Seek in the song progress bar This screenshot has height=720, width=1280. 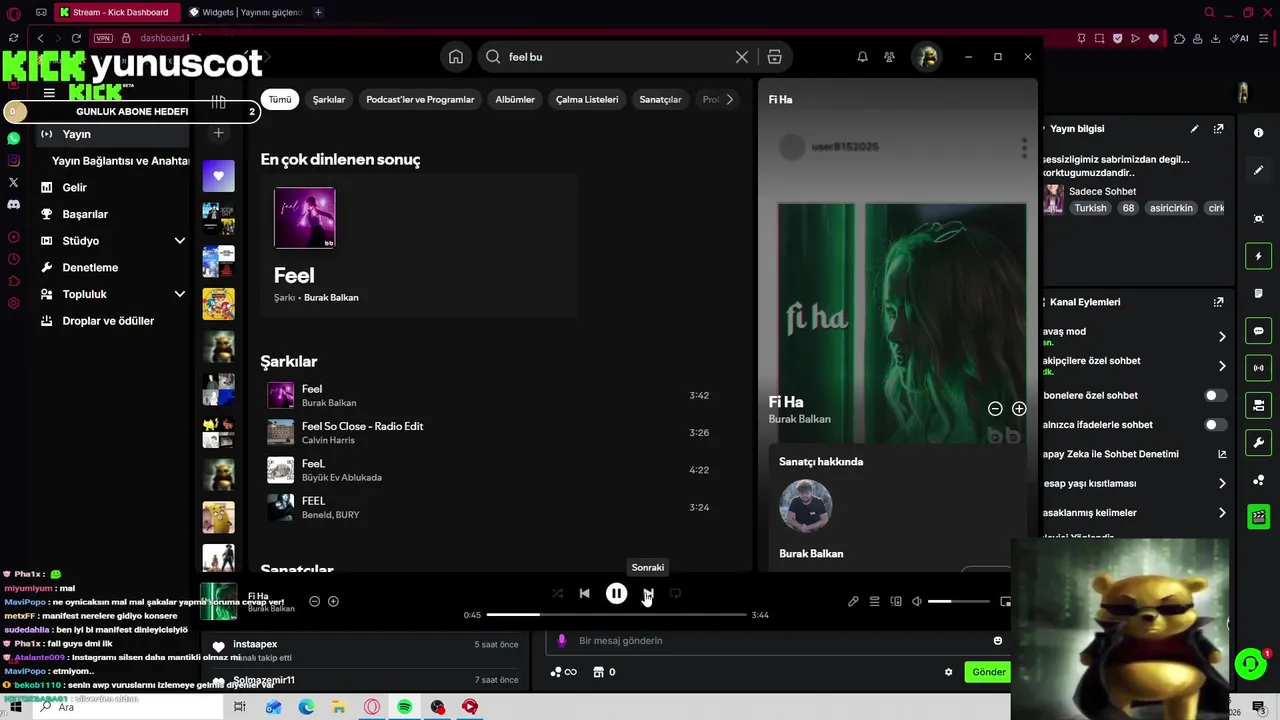click(616, 614)
